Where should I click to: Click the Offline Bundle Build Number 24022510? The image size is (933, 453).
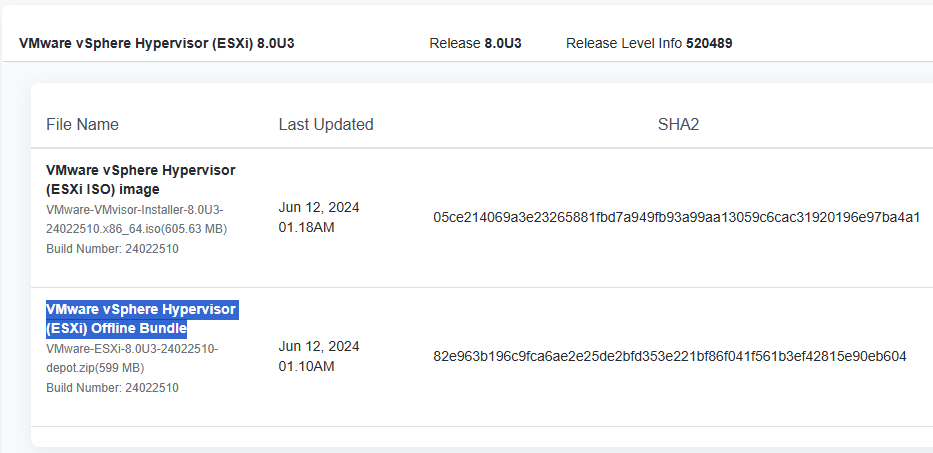coord(112,388)
